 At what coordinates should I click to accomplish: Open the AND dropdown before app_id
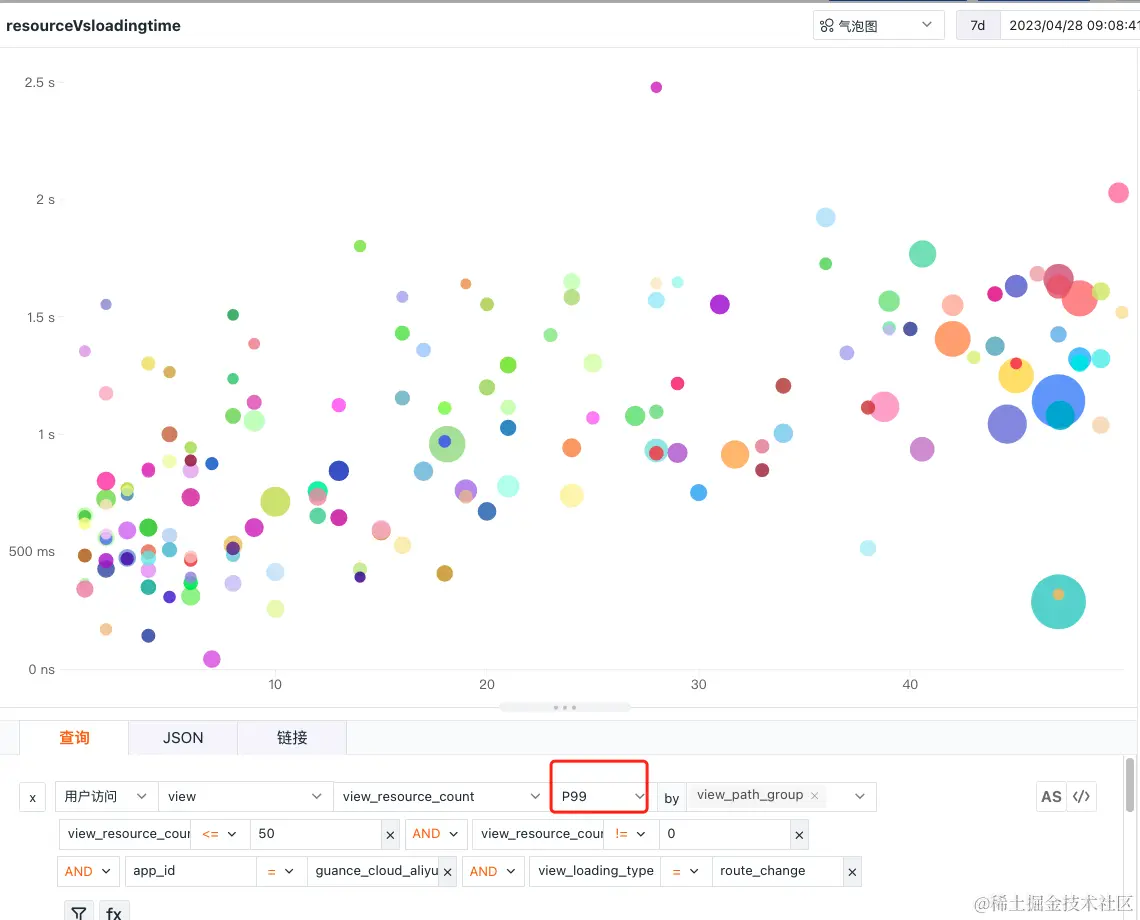point(87,871)
